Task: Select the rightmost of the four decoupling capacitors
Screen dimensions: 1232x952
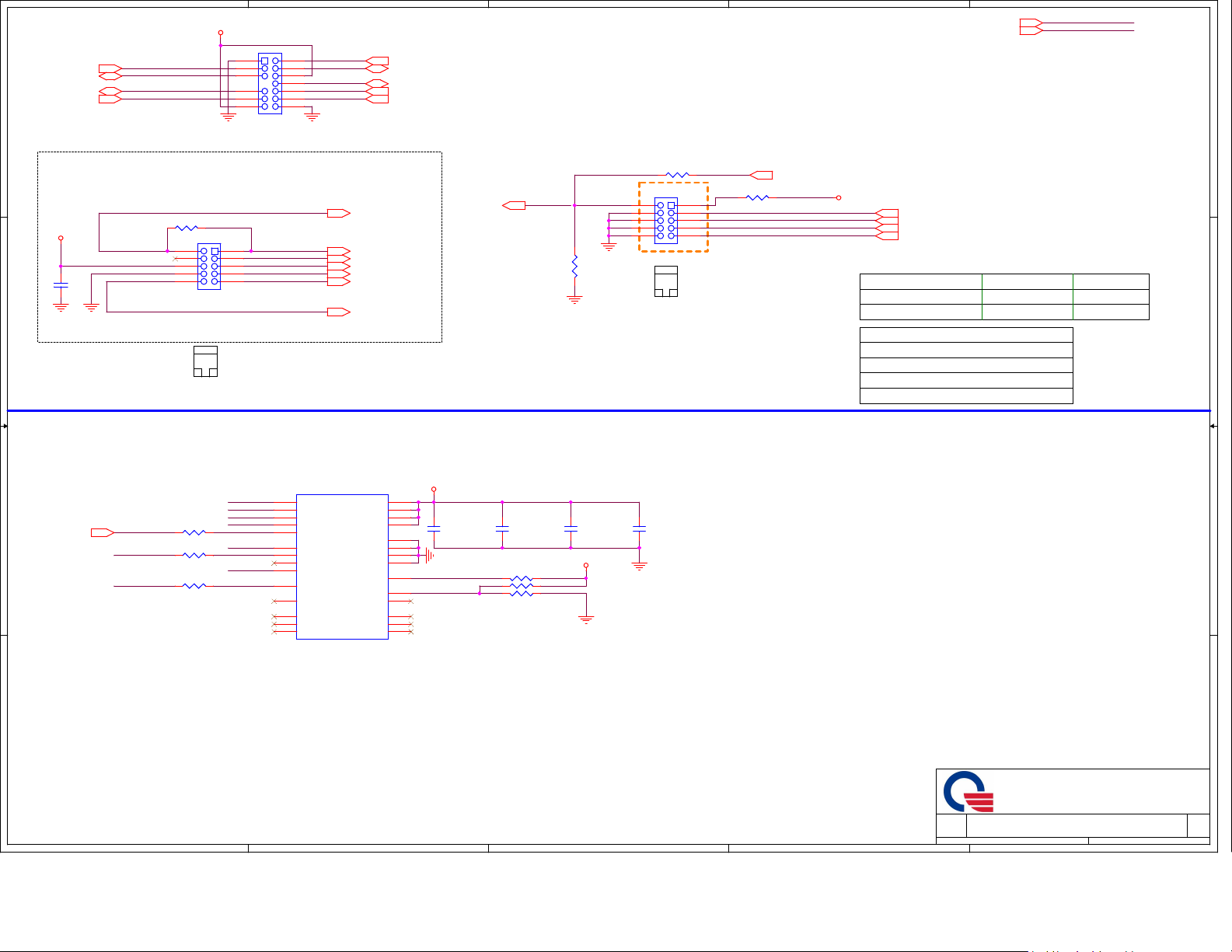Action: click(639, 528)
